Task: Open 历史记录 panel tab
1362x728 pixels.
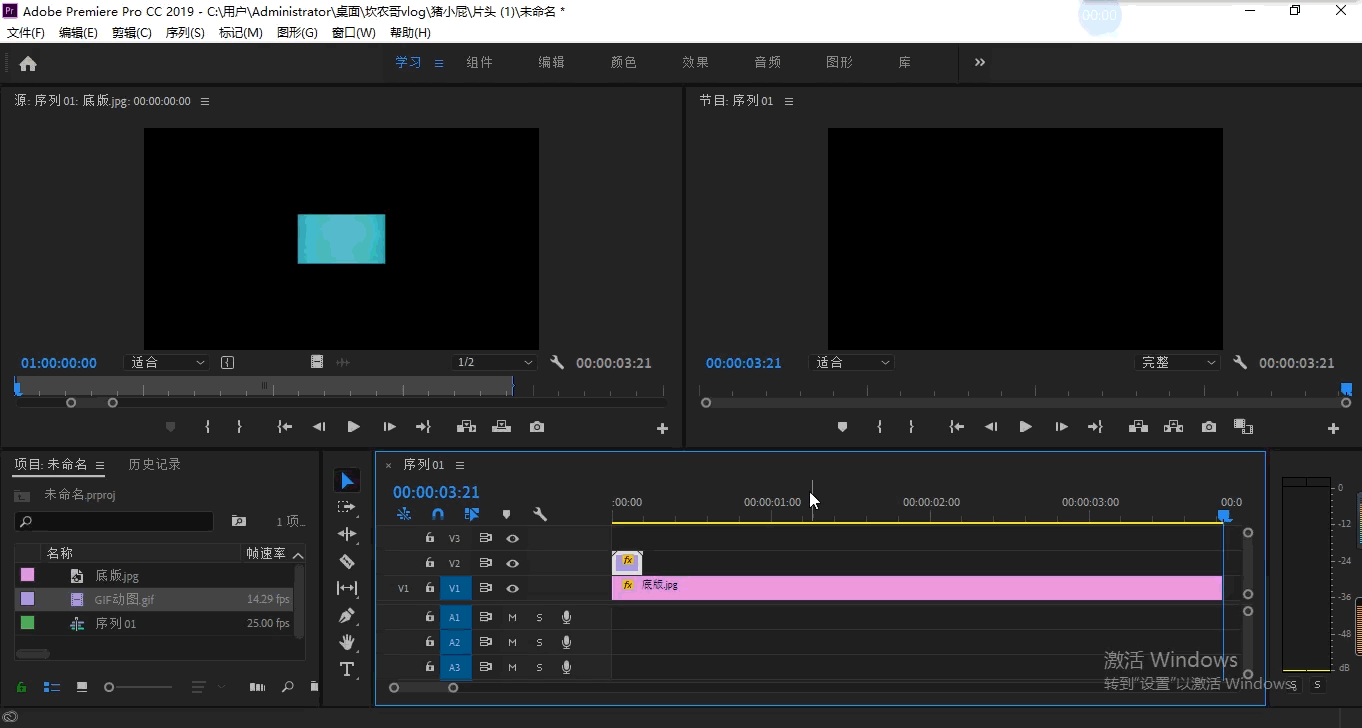Action: coord(155,464)
